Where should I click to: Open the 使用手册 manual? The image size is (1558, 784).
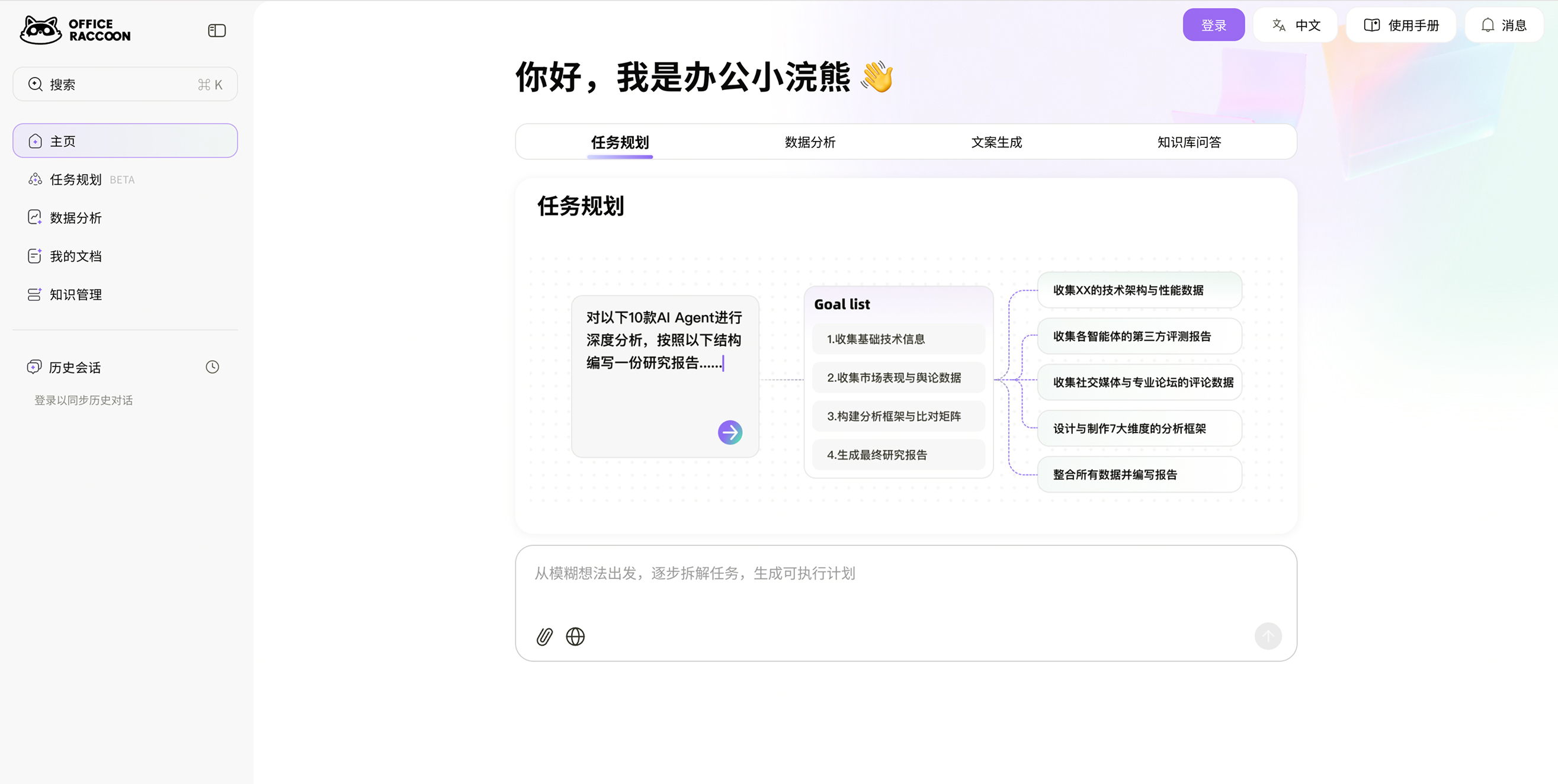coord(1401,25)
